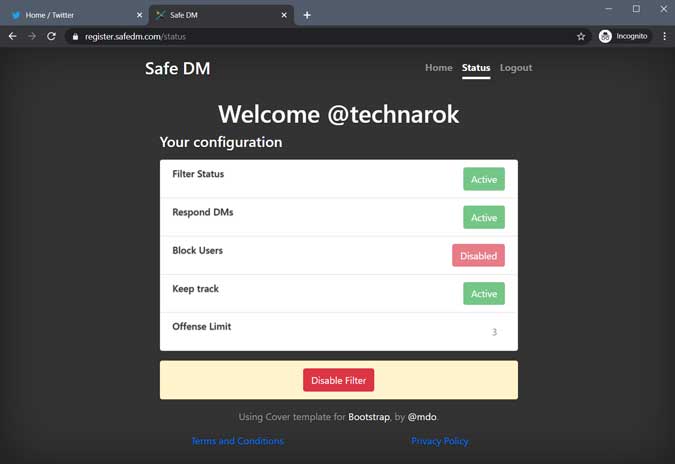Go to the Home nav link
This screenshot has width=675, height=464.
(x=439, y=68)
